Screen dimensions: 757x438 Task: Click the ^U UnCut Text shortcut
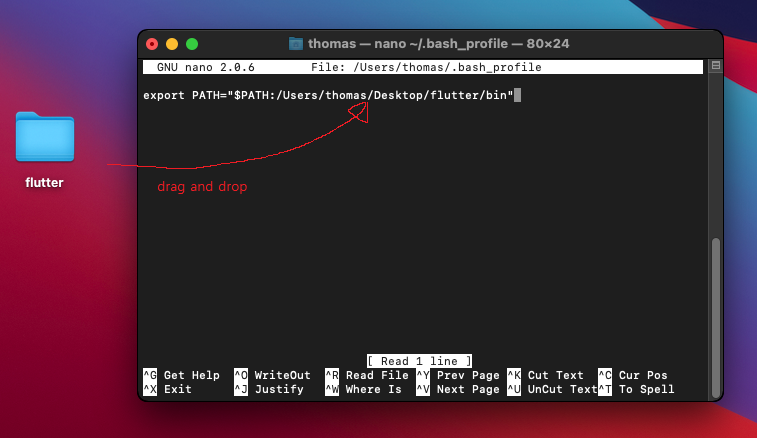pyautogui.click(x=552, y=389)
